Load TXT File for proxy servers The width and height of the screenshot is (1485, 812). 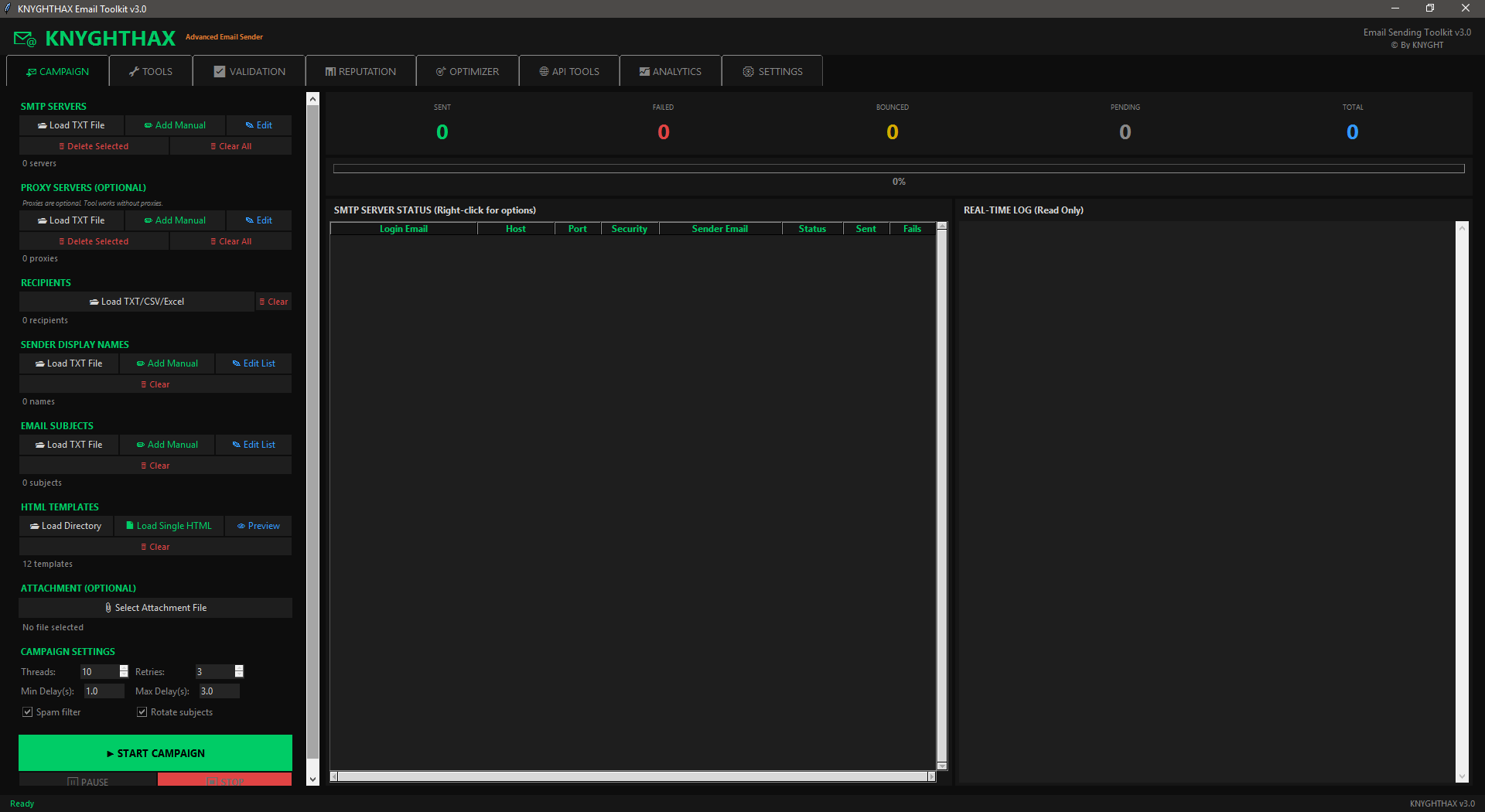pyautogui.click(x=71, y=220)
